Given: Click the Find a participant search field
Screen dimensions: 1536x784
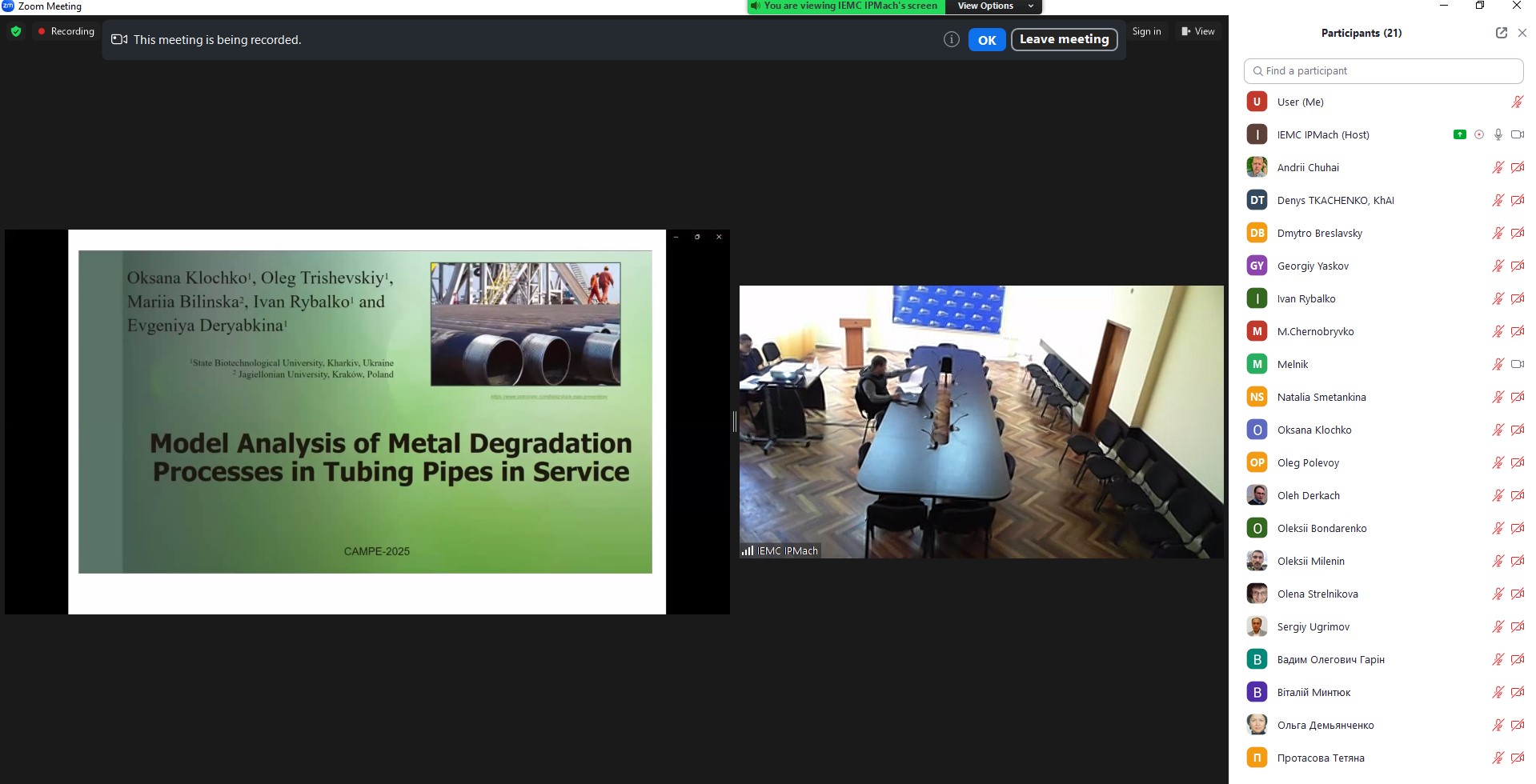Looking at the screenshot, I should click(1384, 70).
